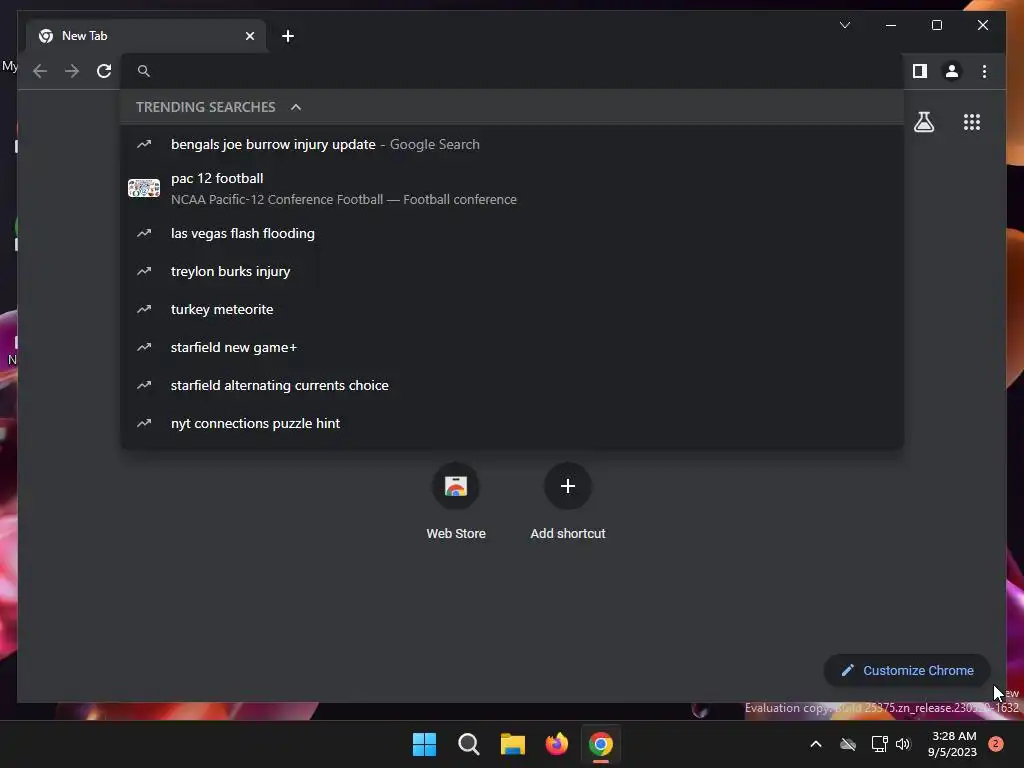This screenshot has height=768, width=1024.
Task: Select 'starfield alternating currents choice' suggestion
Action: point(512,385)
